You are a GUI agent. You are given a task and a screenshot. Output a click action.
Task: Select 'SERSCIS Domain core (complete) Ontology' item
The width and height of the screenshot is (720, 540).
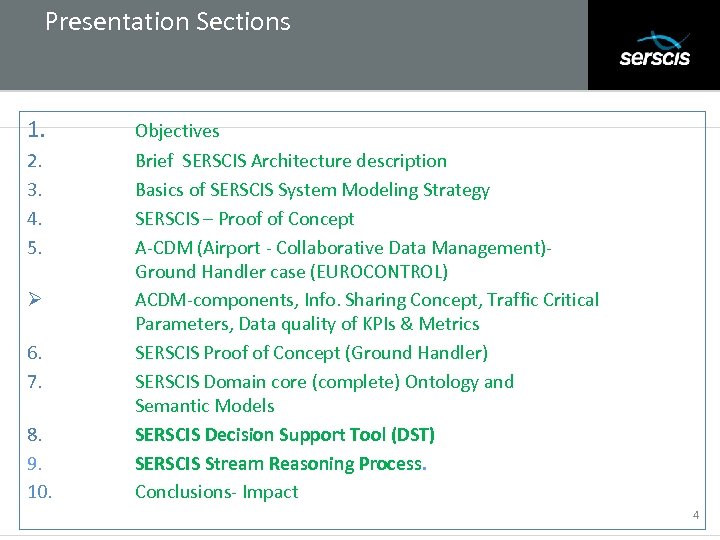coord(324,382)
